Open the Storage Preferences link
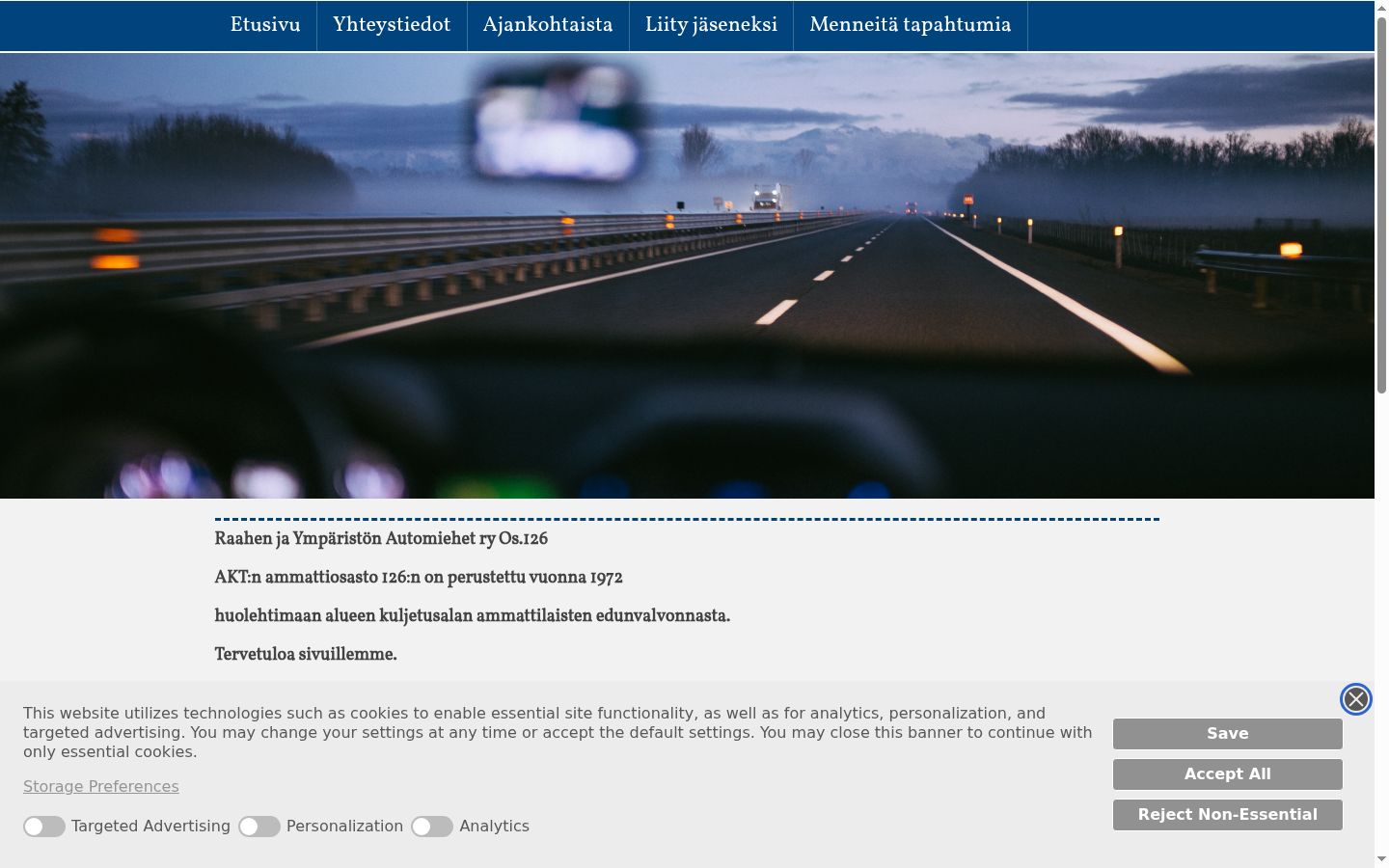 pyautogui.click(x=101, y=787)
